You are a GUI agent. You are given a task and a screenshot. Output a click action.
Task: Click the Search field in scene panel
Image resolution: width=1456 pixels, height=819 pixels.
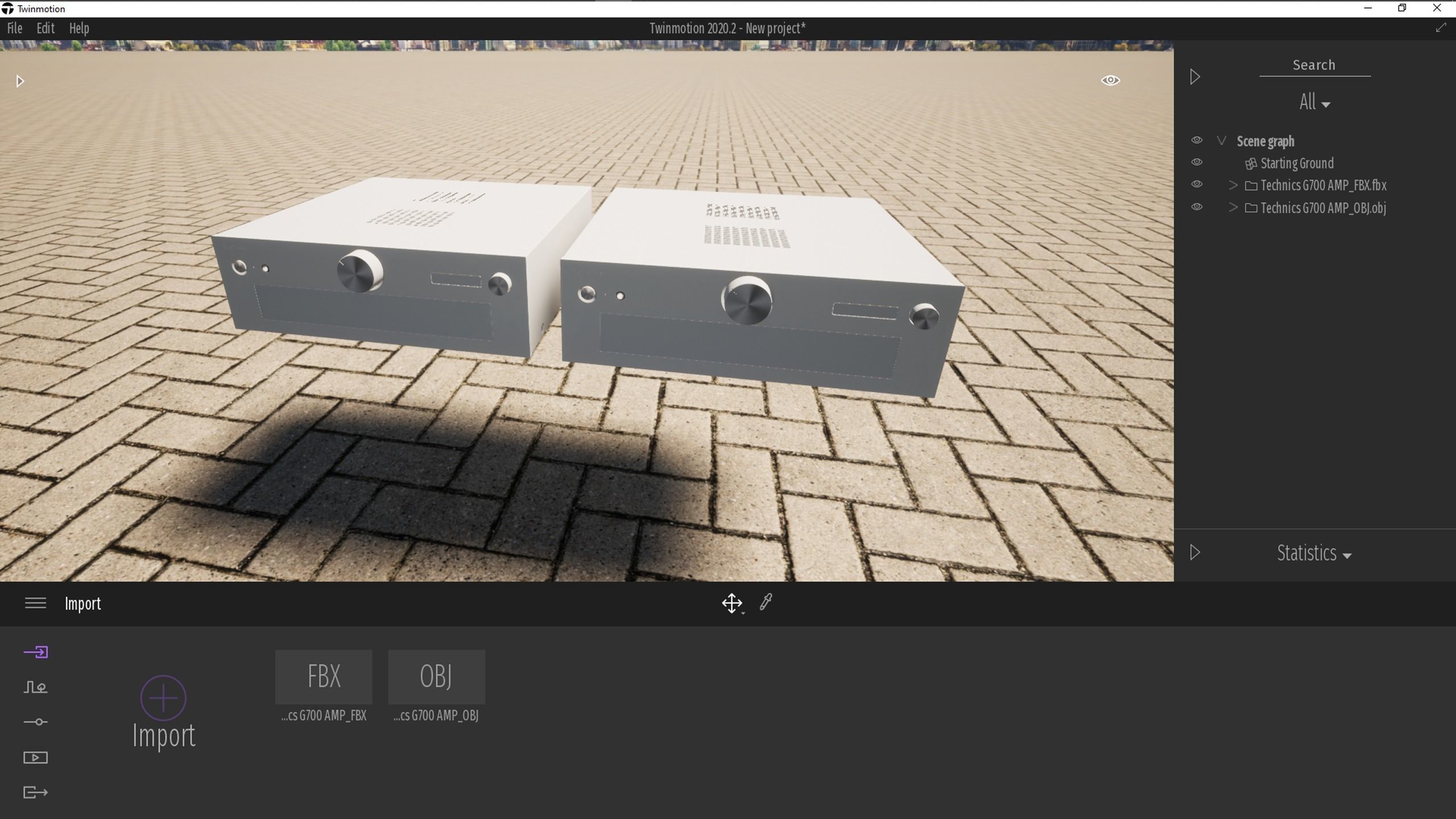pos(1314,65)
